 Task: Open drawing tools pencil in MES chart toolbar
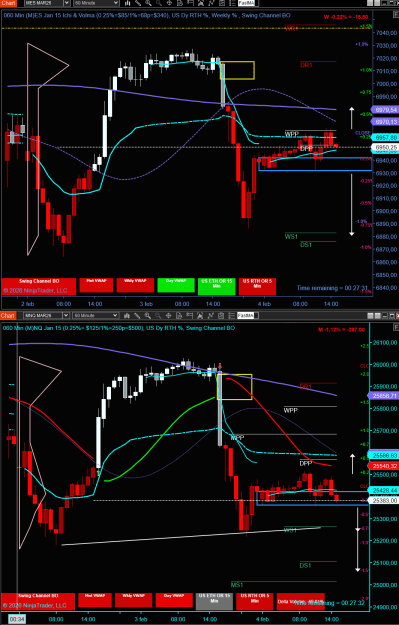click(138, 3)
